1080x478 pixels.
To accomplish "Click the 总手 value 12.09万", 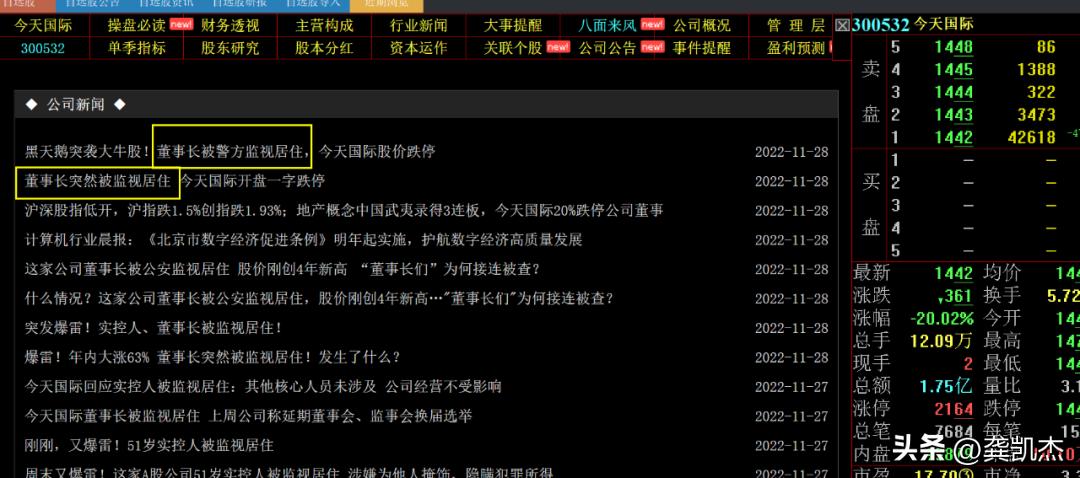I will pos(941,340).
